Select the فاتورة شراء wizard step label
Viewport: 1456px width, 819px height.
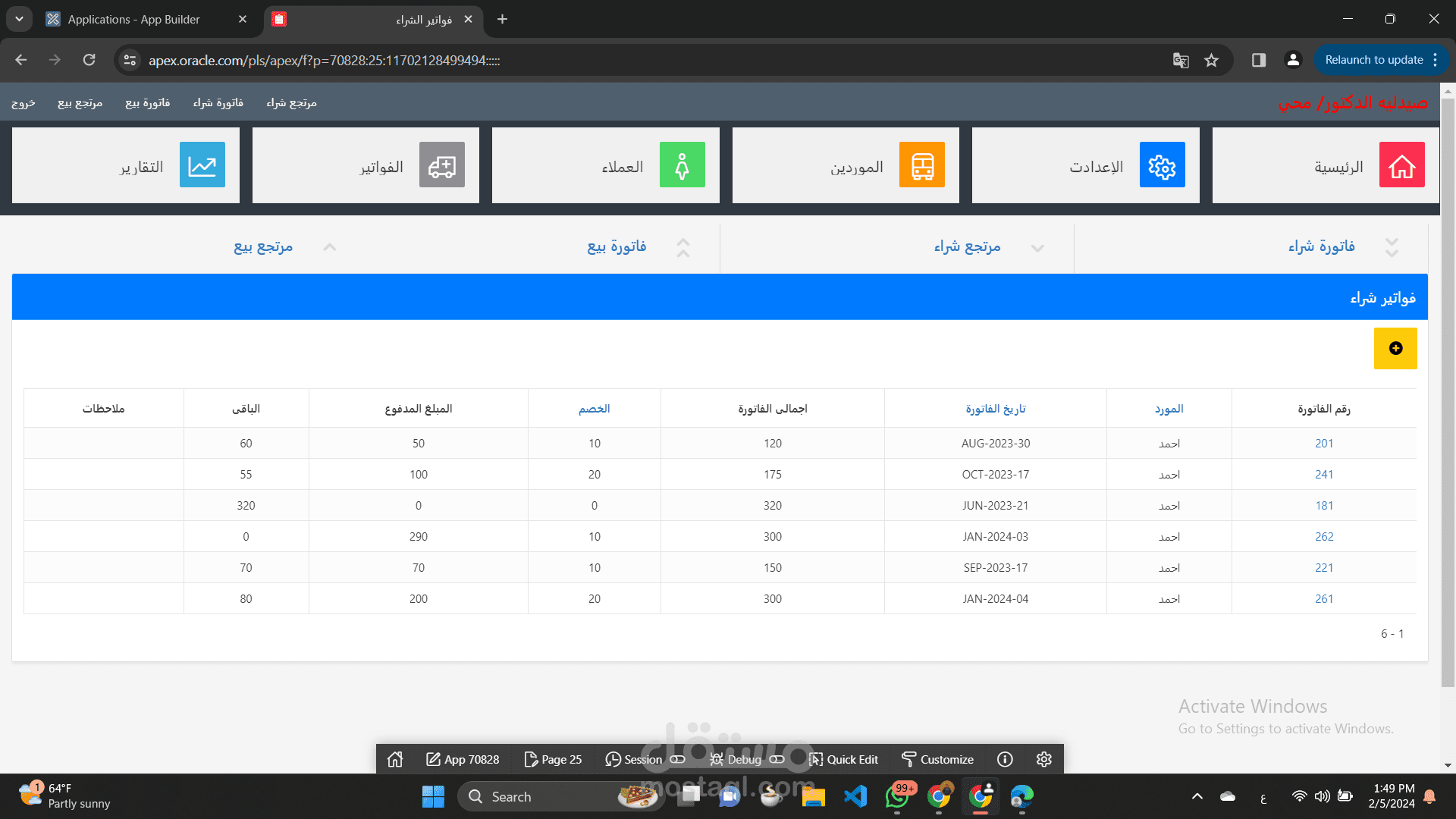1321,246
